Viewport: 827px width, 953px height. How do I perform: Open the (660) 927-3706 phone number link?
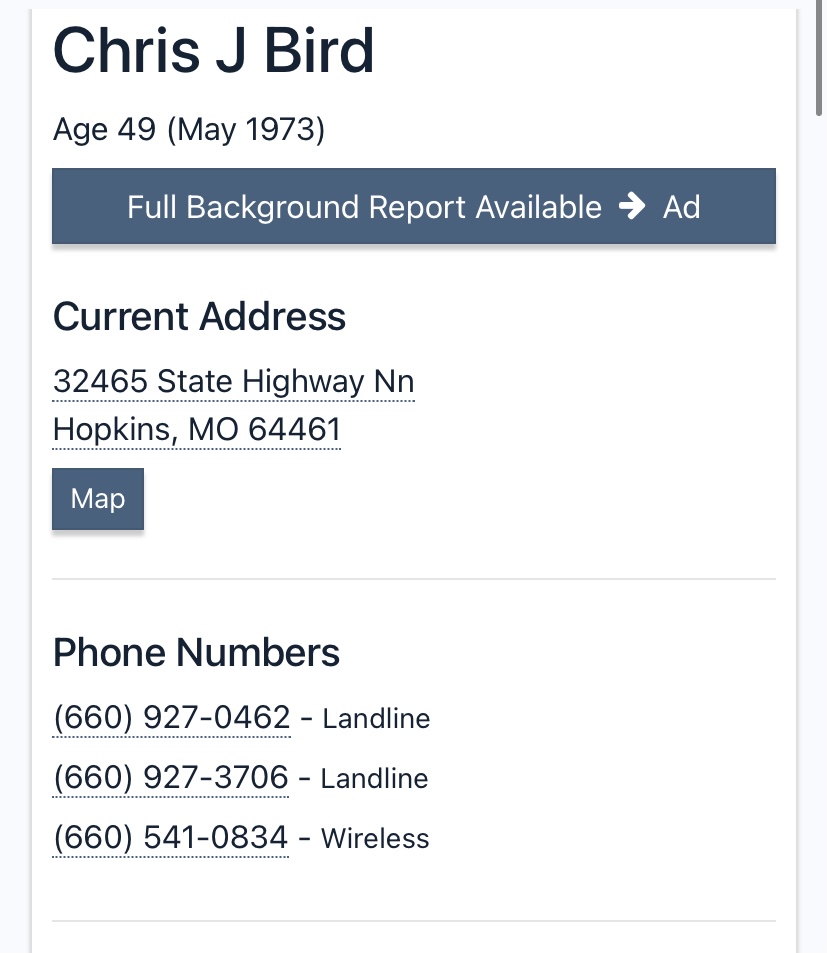click(x=171, y=777)
